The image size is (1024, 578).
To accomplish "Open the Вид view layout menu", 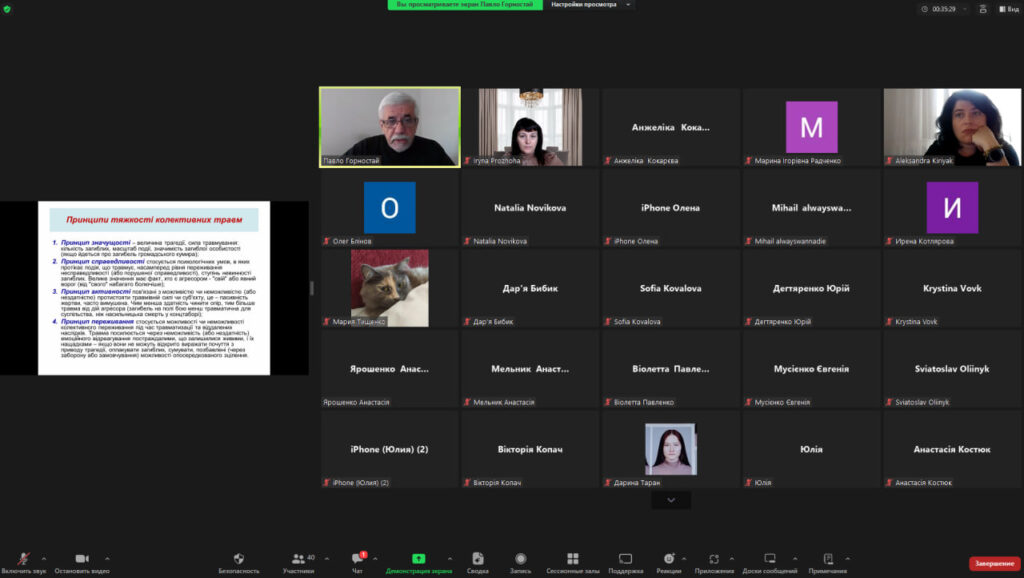I will point(1008,8).
